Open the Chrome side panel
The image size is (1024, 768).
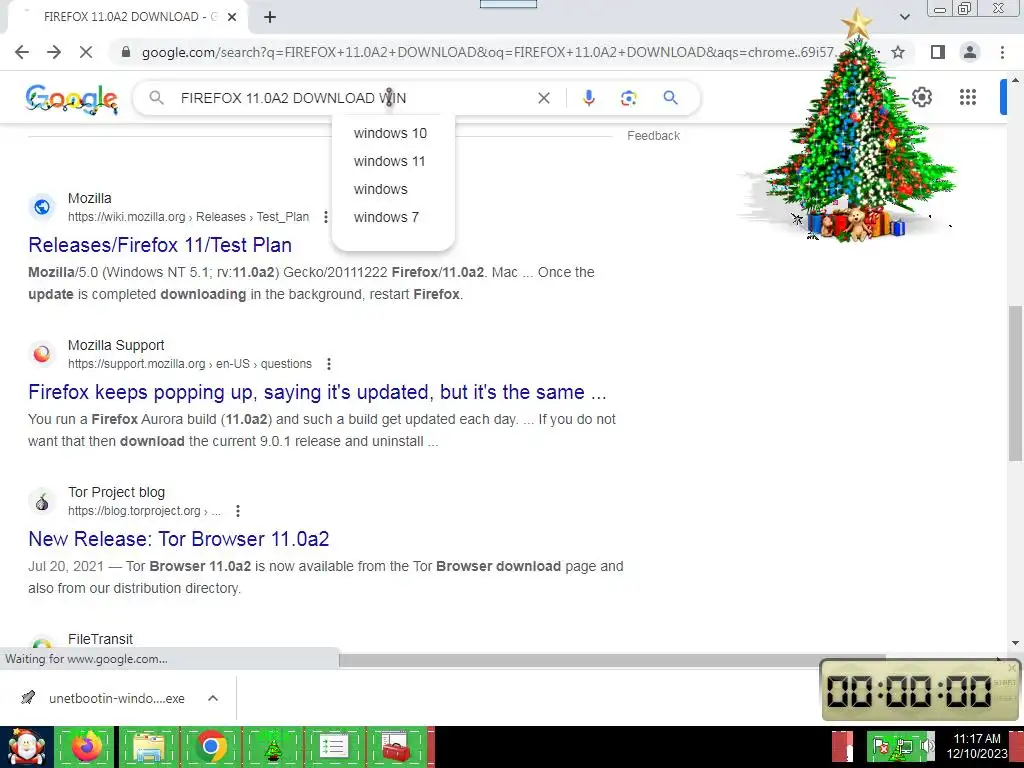938,52
